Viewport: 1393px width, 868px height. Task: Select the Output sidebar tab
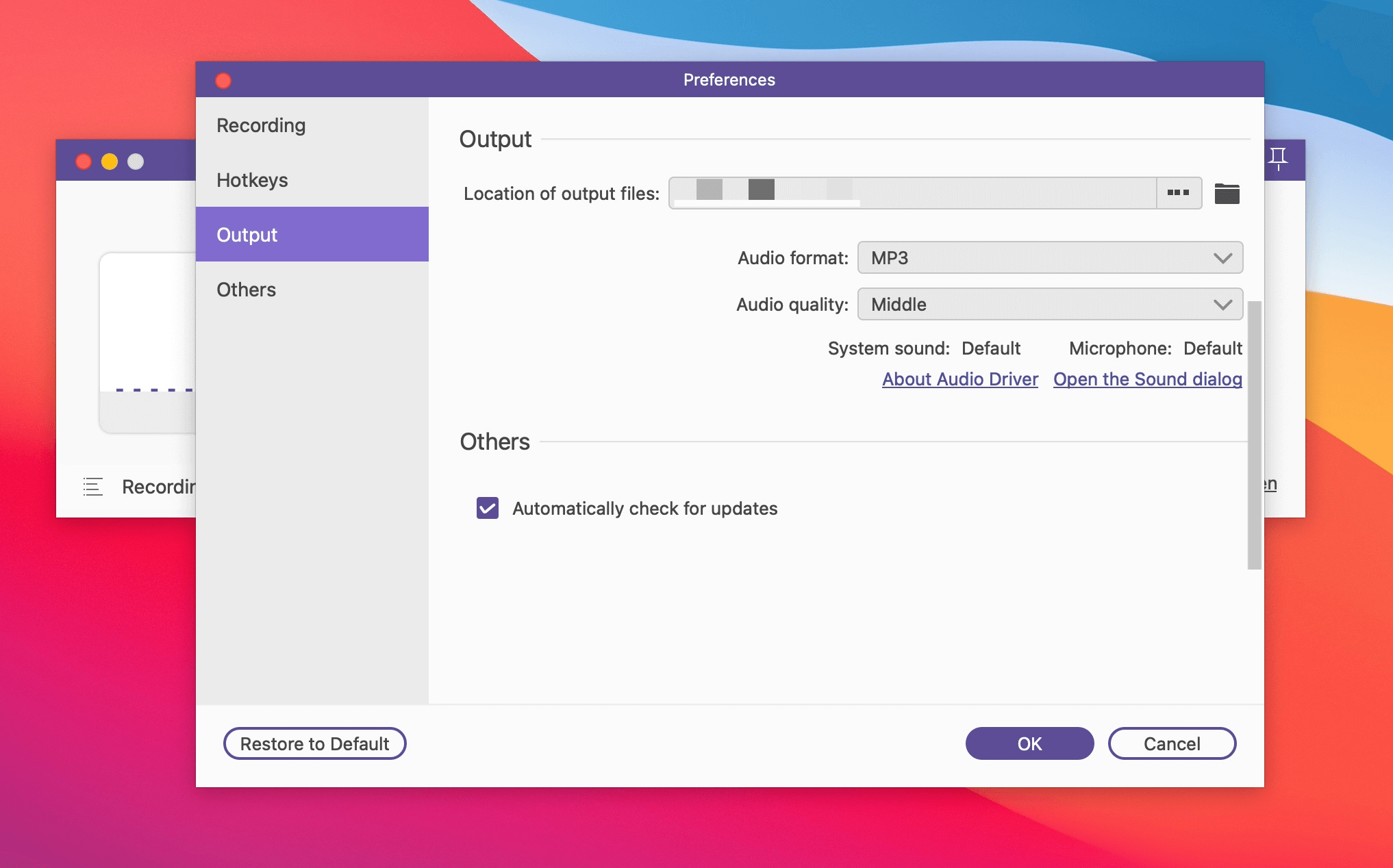(x=247, y=235)
